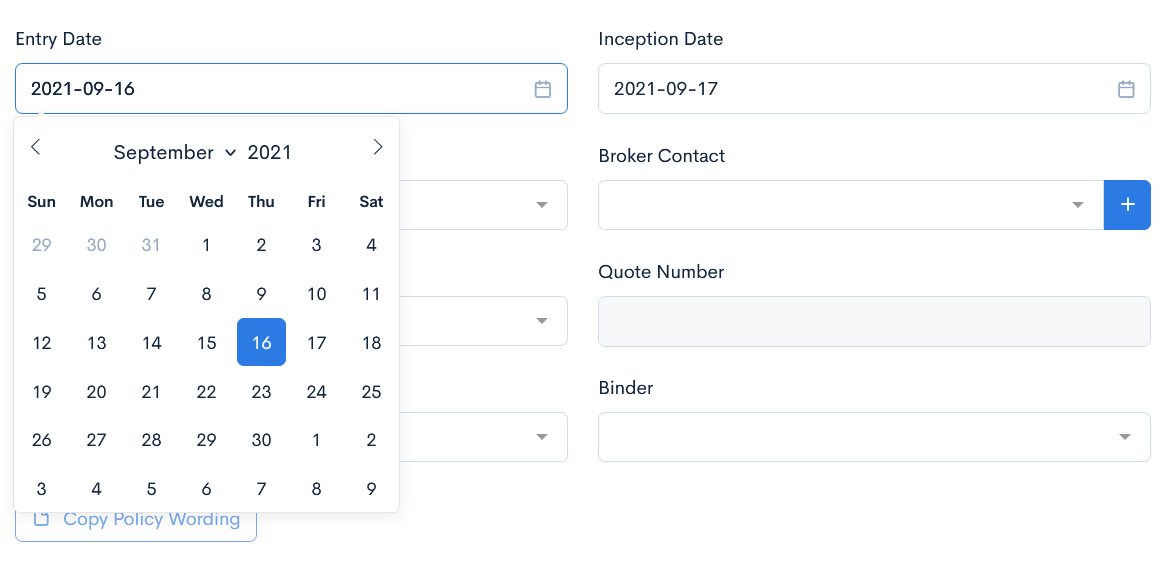Expand the Broker Contact dropdown

(1078, 205)
